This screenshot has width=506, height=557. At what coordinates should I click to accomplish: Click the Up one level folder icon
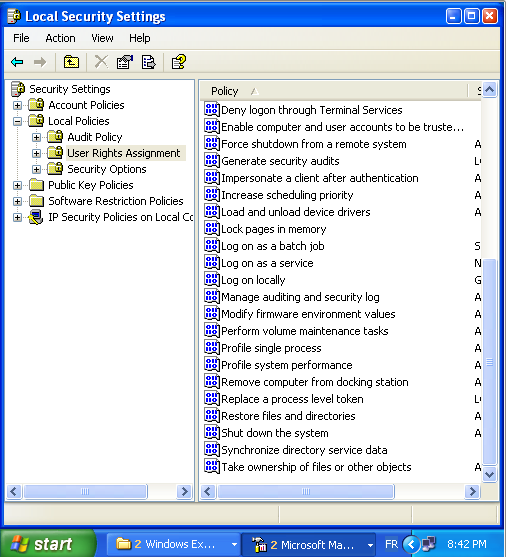click(x=71, y=62)
